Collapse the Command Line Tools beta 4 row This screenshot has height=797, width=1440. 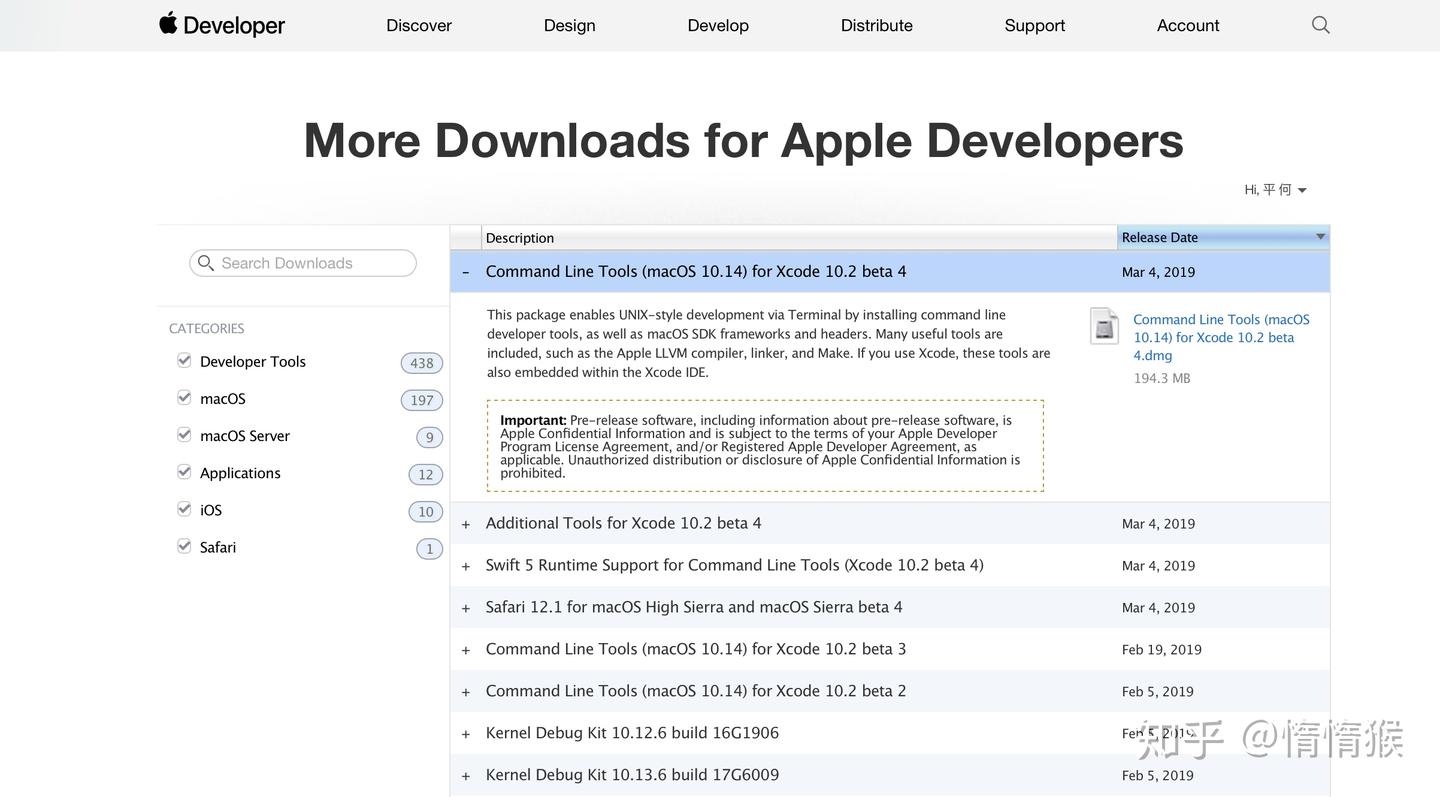click(x=466, y=272)
